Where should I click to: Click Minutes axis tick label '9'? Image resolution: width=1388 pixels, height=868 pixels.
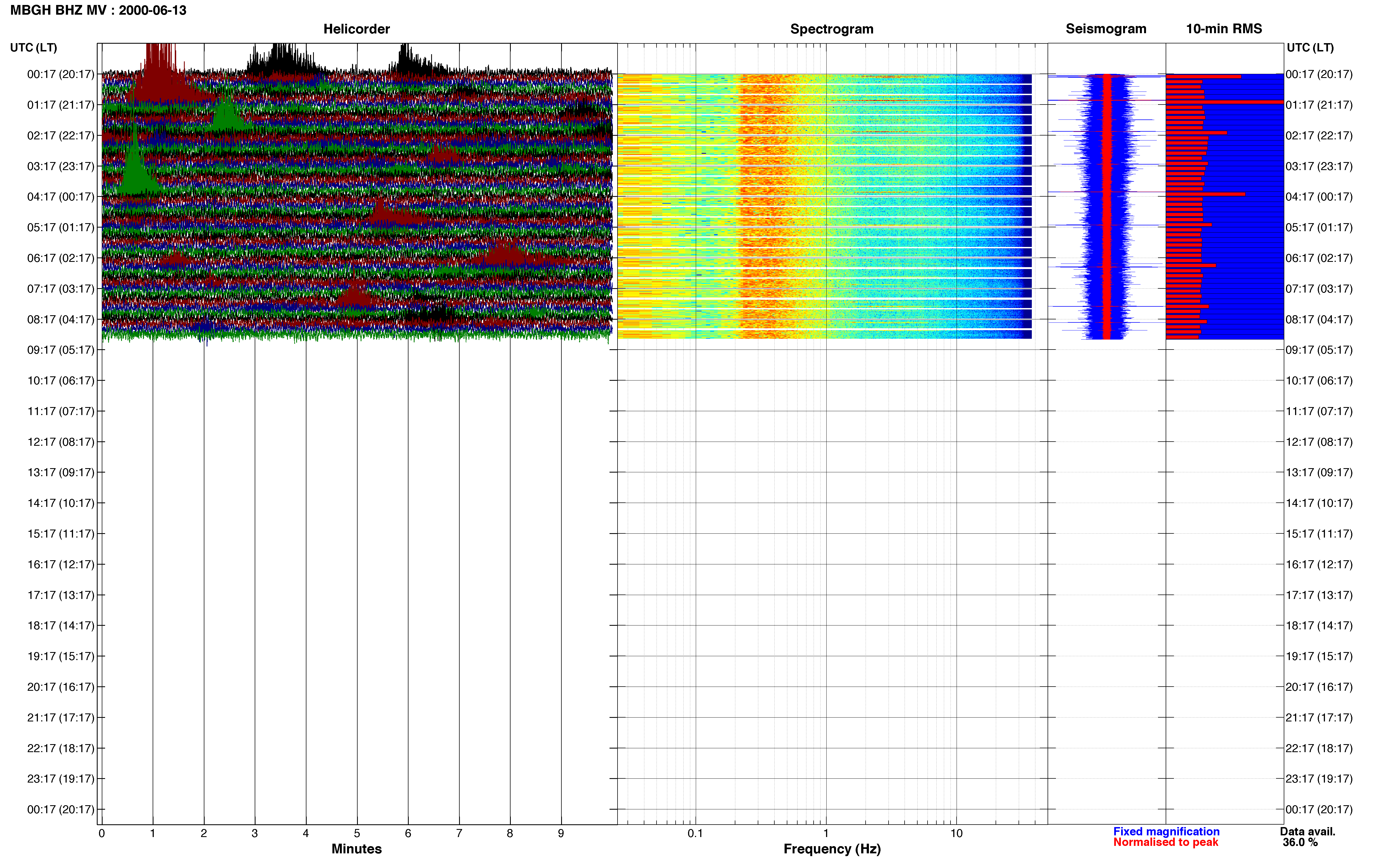(x=561, y=833)
